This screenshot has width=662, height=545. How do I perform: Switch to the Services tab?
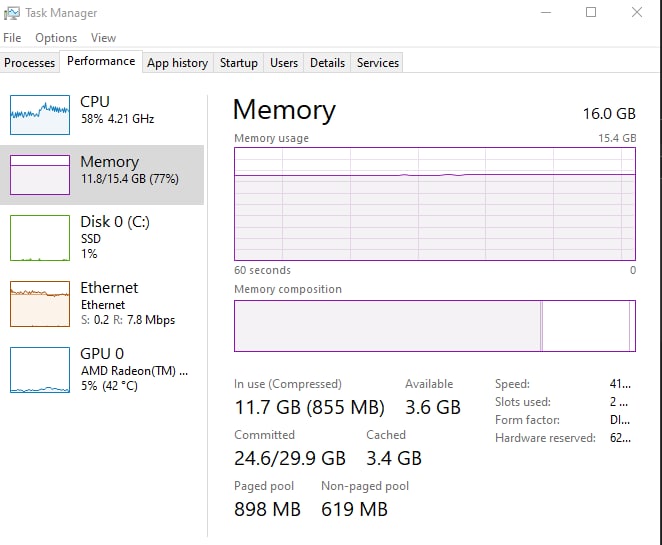pyautogui.click(x=378, y=63)
